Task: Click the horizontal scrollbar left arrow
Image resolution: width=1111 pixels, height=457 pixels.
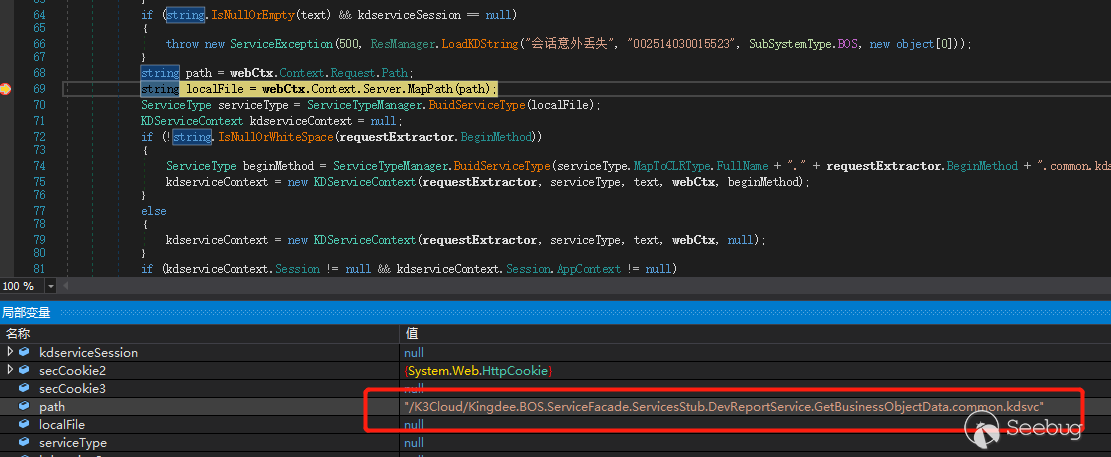Action: point(67,286)
